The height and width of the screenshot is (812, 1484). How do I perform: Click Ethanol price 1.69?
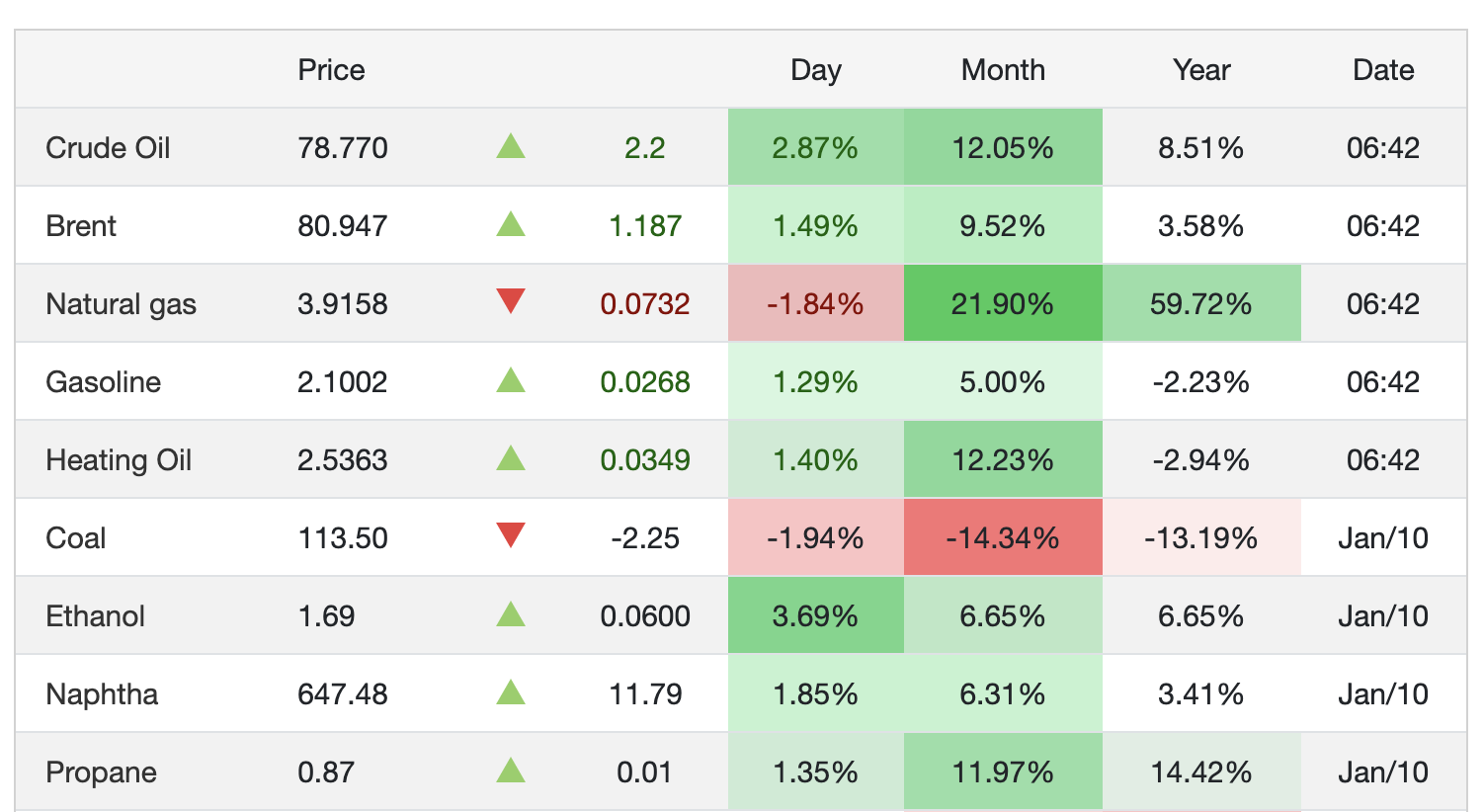click(x=326, y=616)
